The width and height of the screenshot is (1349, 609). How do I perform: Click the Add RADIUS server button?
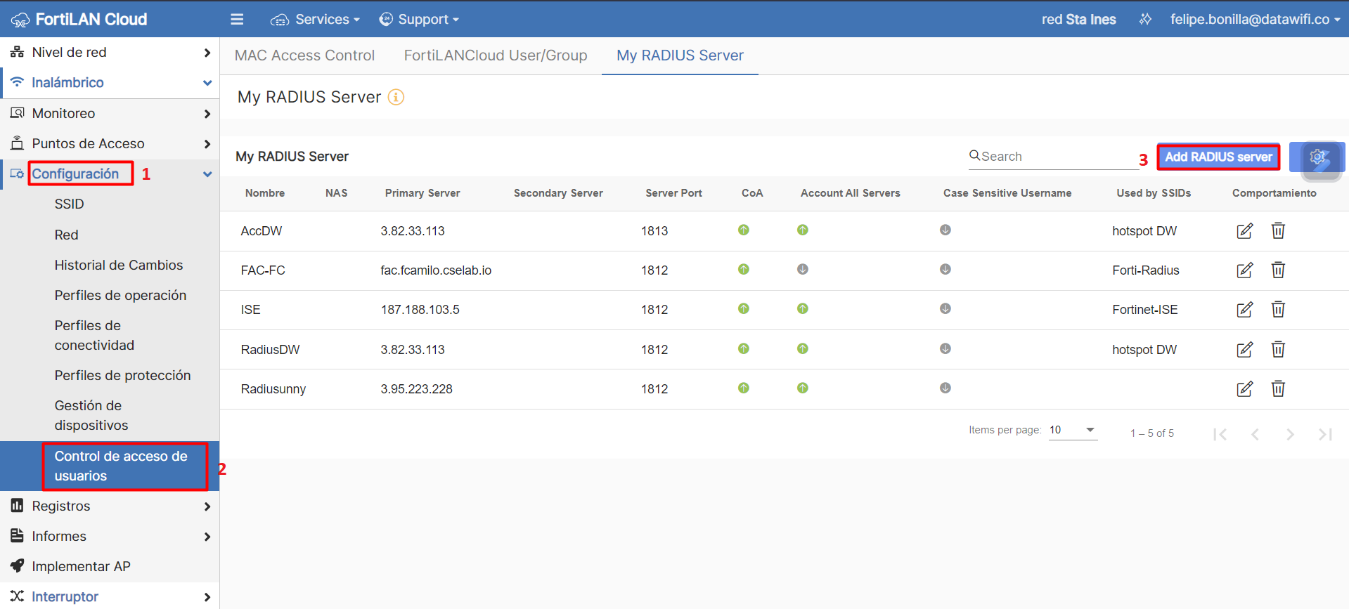[x=1218, y=157]
